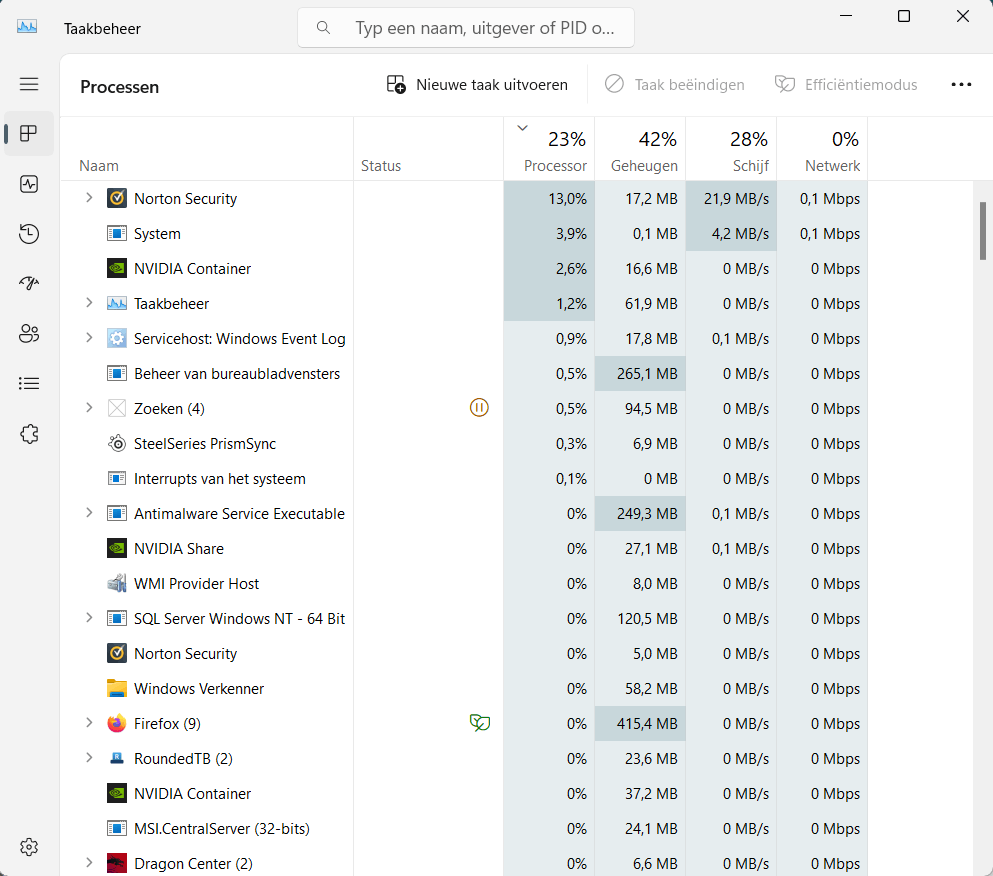Open the Services puzzle sidebar icon
Viewport: 993px width, 876px height.
tap(28, 434)
